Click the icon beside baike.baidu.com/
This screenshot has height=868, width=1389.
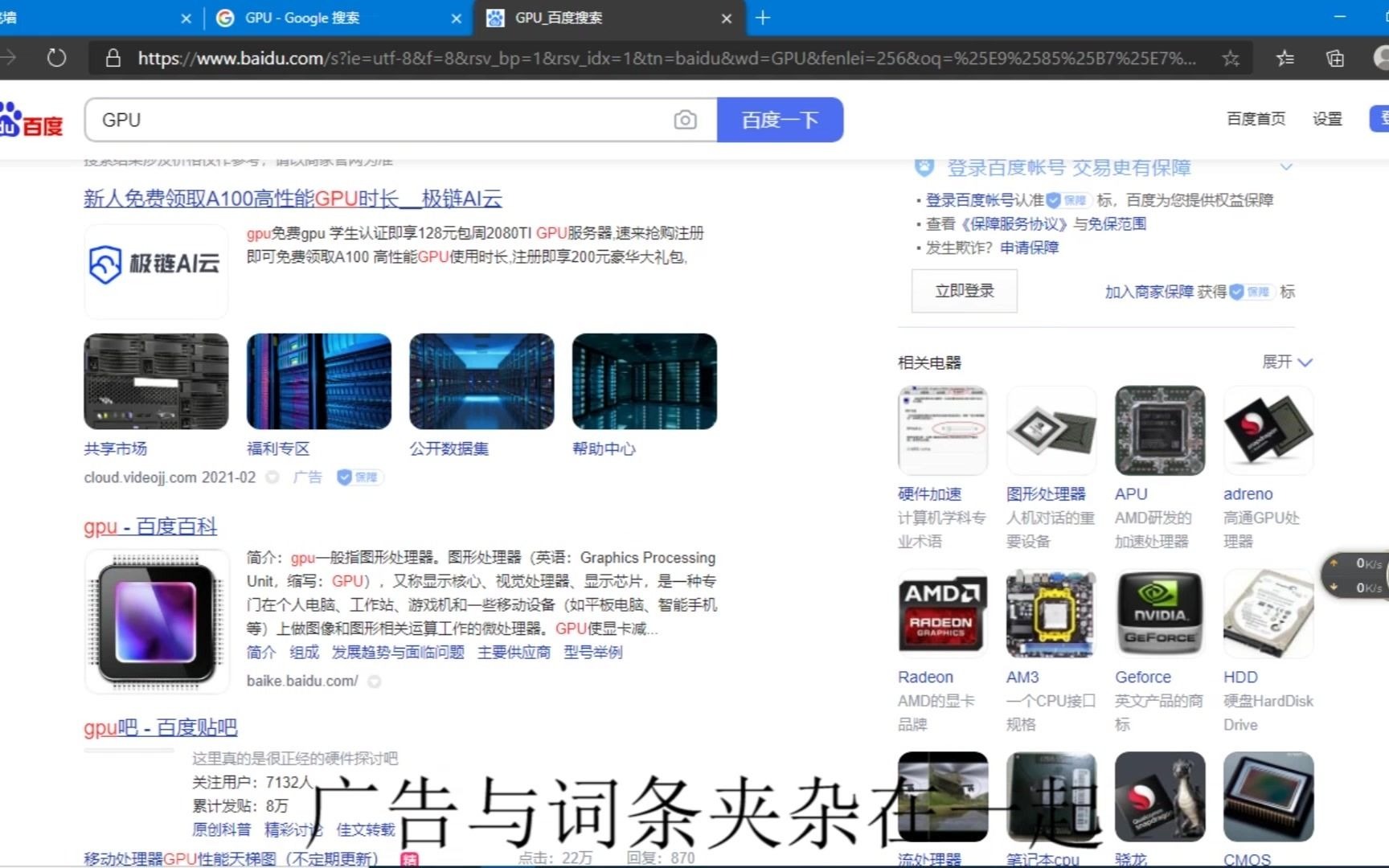(374, 682)
